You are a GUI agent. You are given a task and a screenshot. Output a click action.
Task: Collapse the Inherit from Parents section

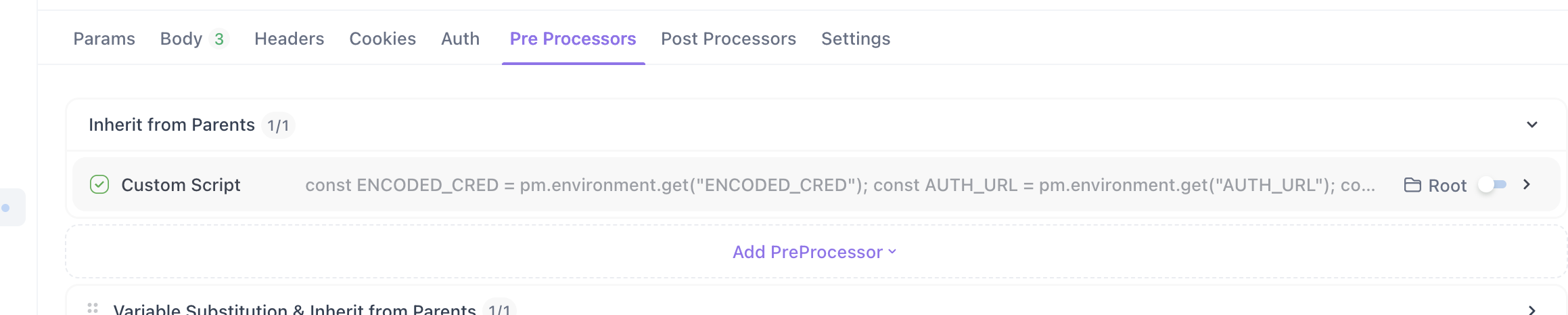1532,125
